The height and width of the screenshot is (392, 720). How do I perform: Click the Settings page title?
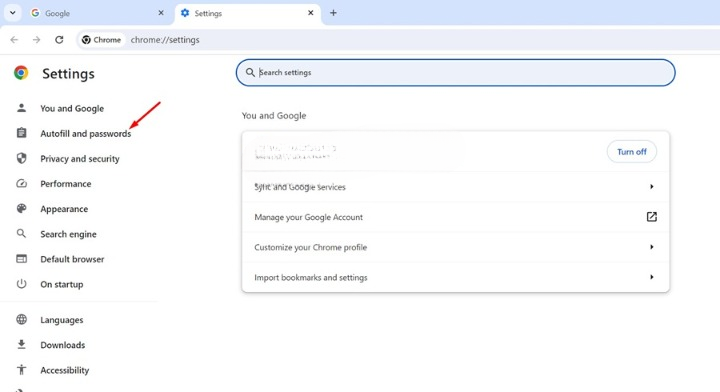click(x=68, y=73)
